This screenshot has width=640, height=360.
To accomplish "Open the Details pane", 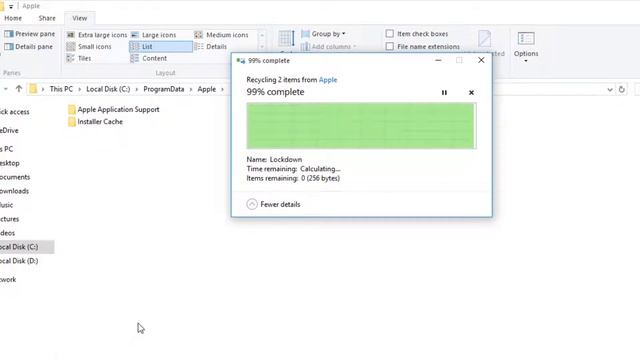I will (29, 47).
